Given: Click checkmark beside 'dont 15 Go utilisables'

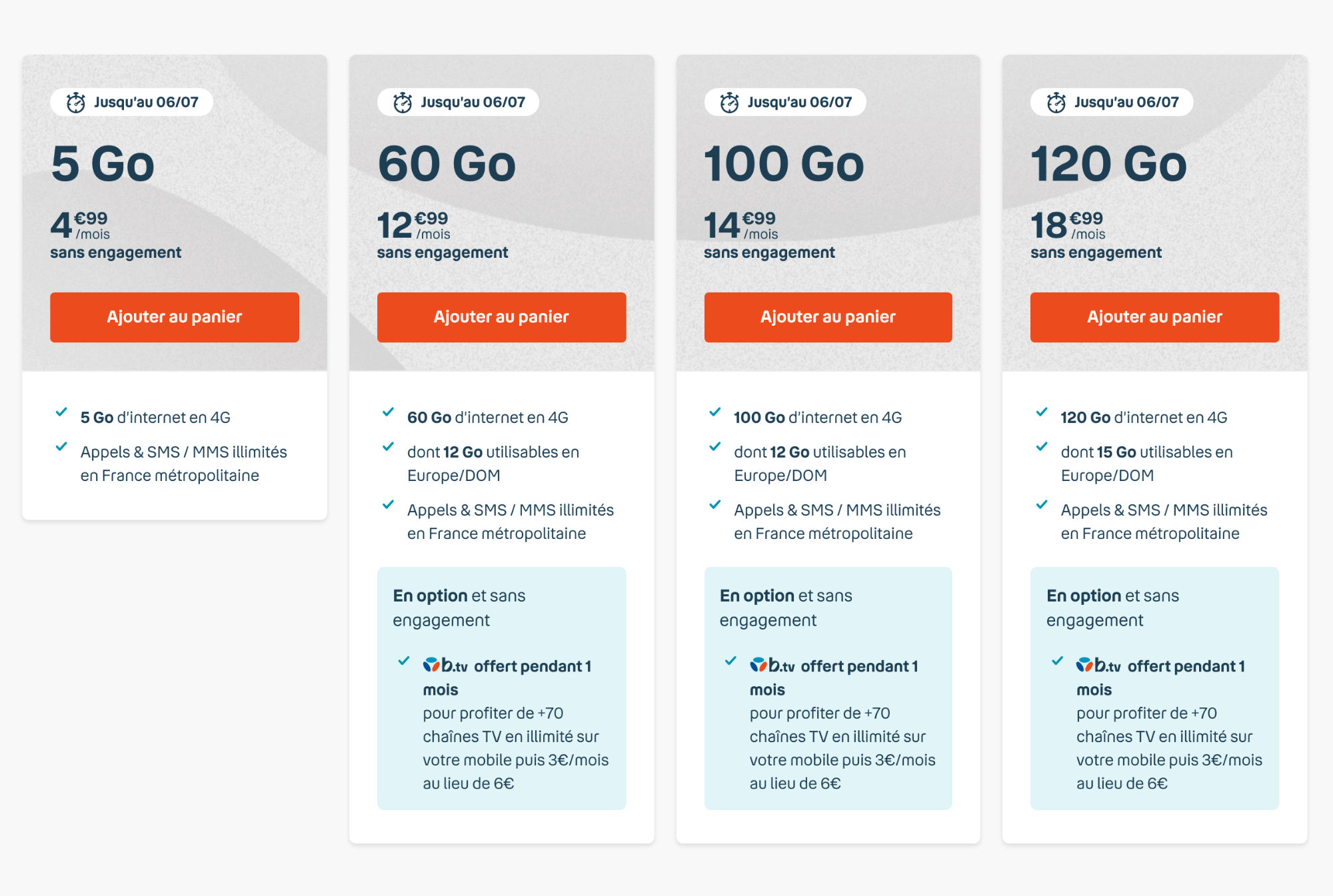Looking at the screenshot, I should click(1042, 447).
